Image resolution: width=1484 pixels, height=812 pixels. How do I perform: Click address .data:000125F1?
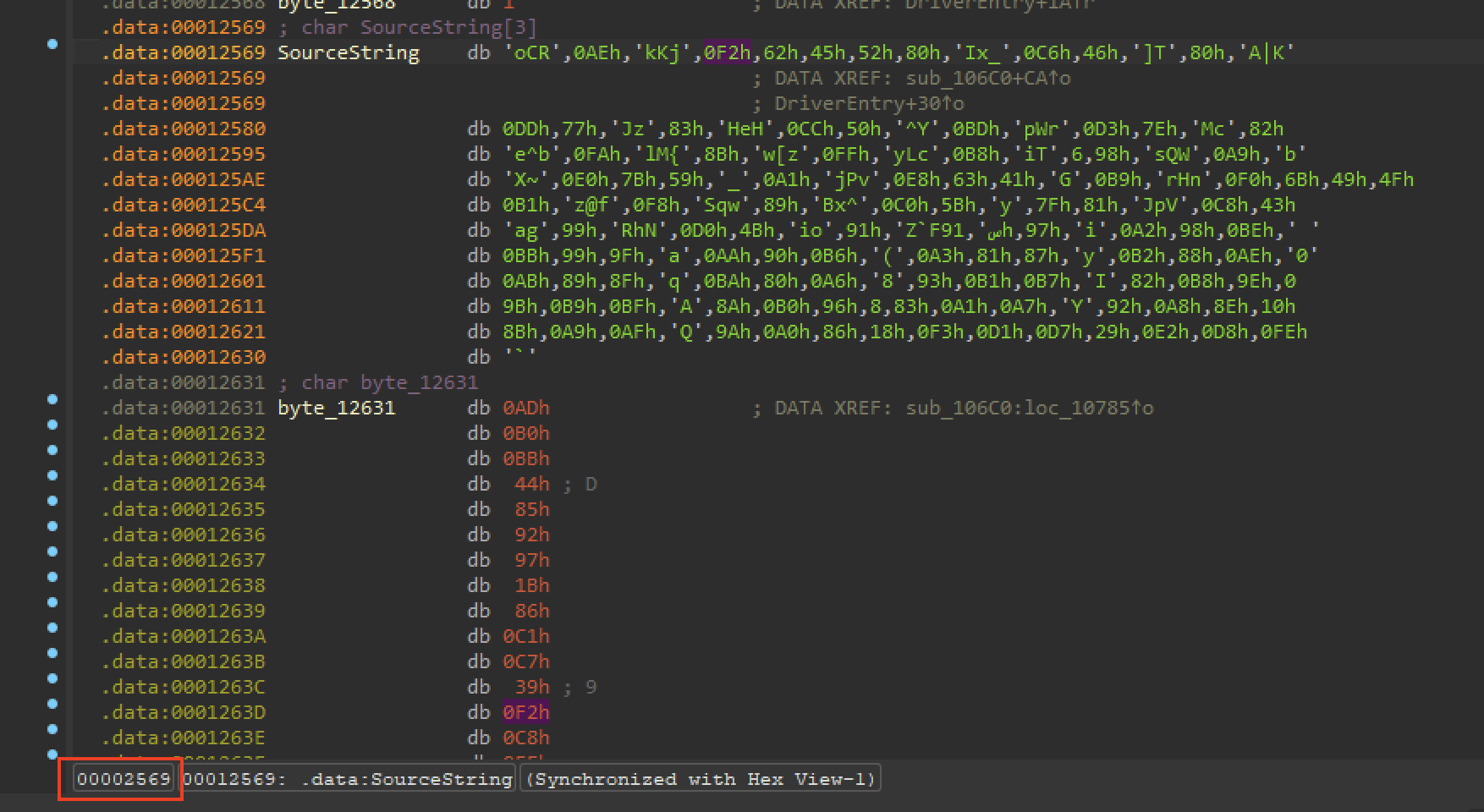pyautogui.click(x=184, y=255)
